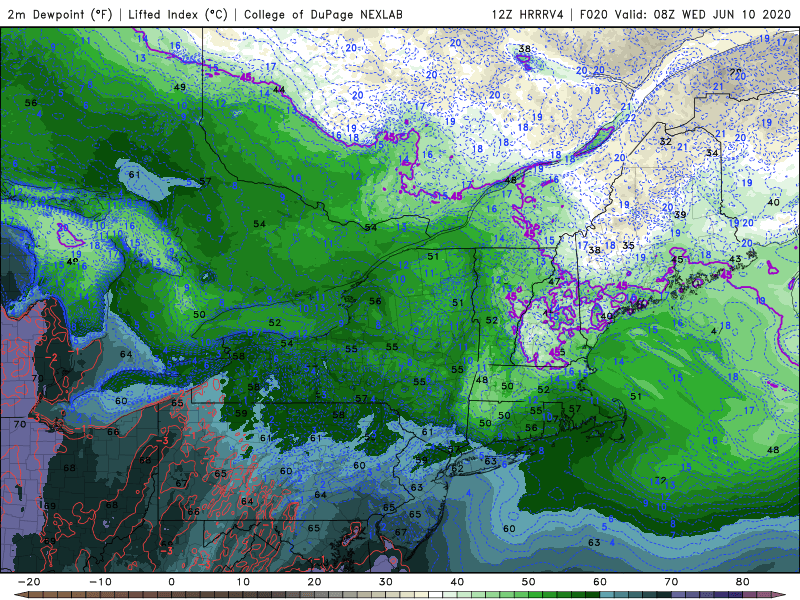
Task: Click the 20 label on the color scale
Action: tap(314, 582)
